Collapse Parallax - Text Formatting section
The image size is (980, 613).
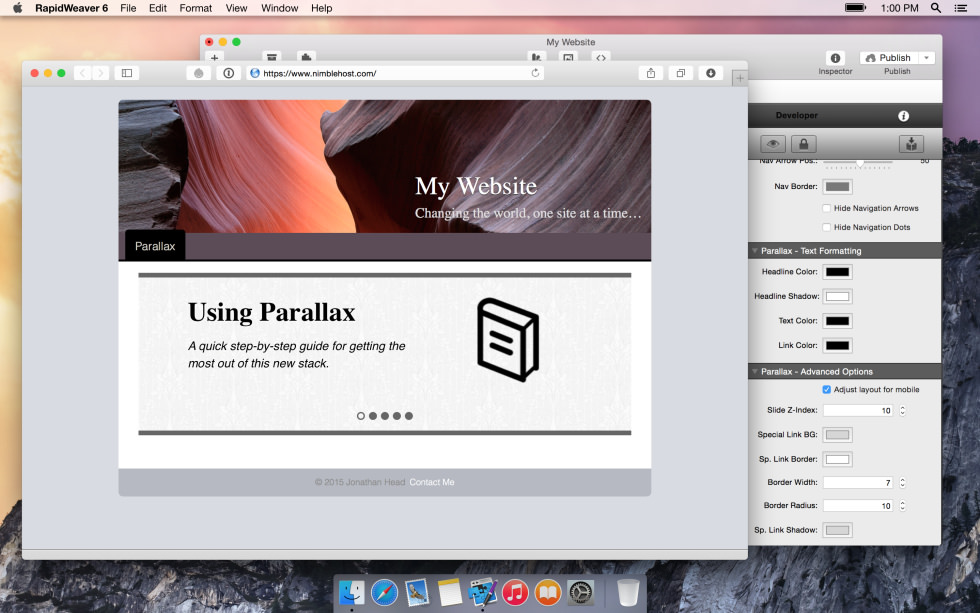coord(754,251)
